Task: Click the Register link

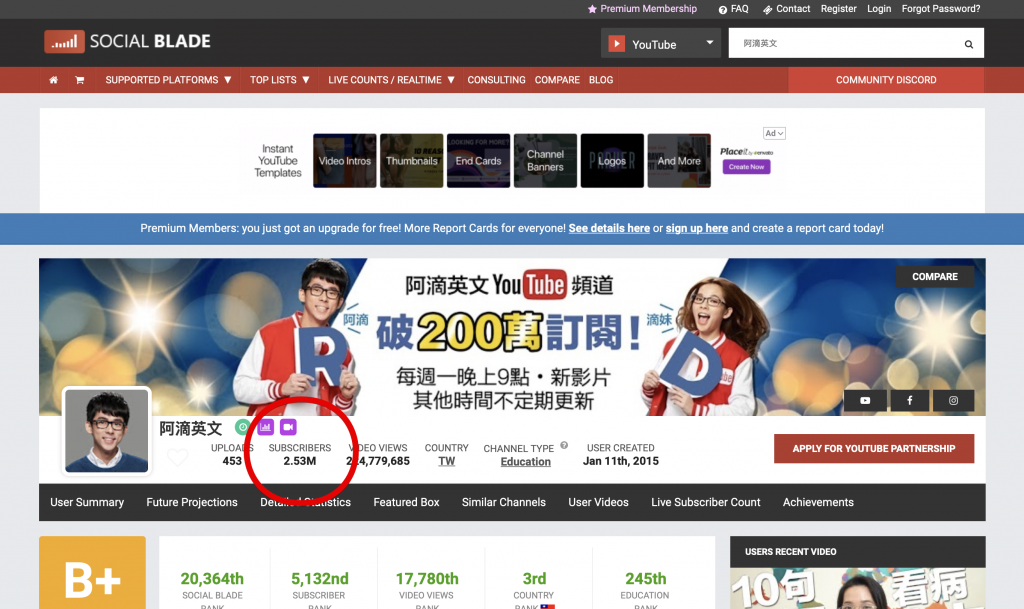Action: tap(839, 9)
